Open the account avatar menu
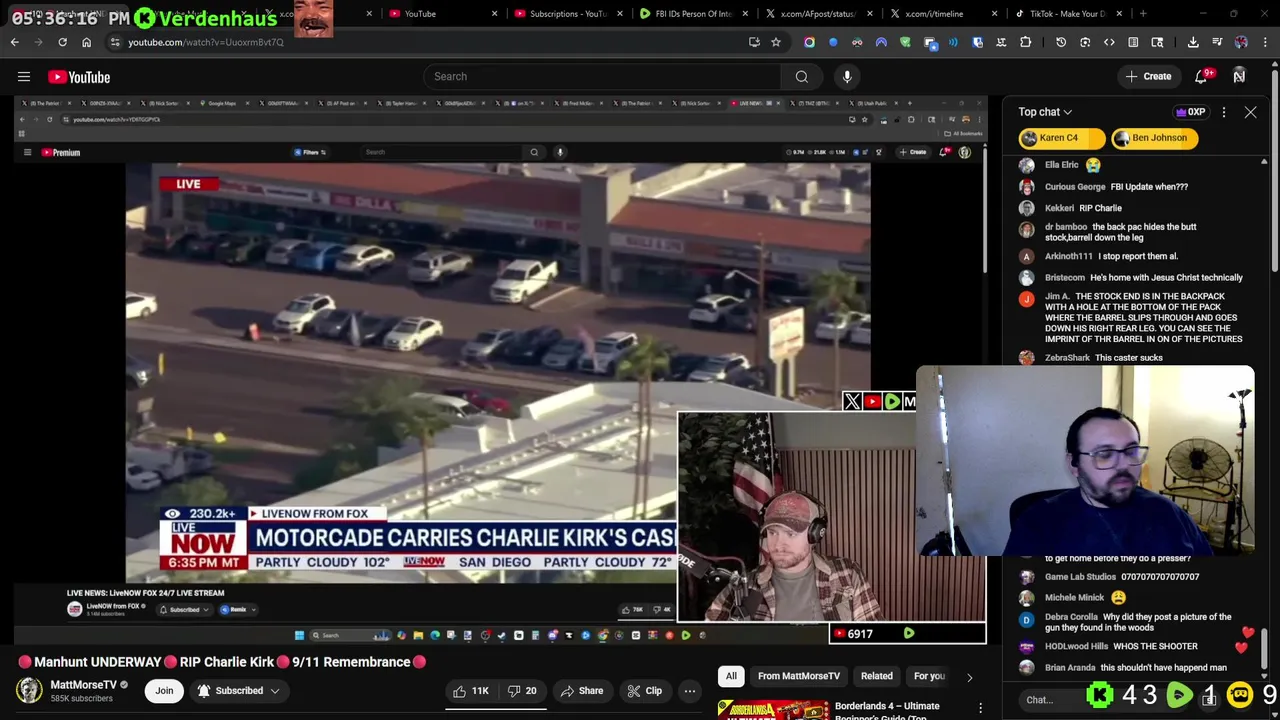The height and width of the screenshot is (720, 1280). 1239,77
